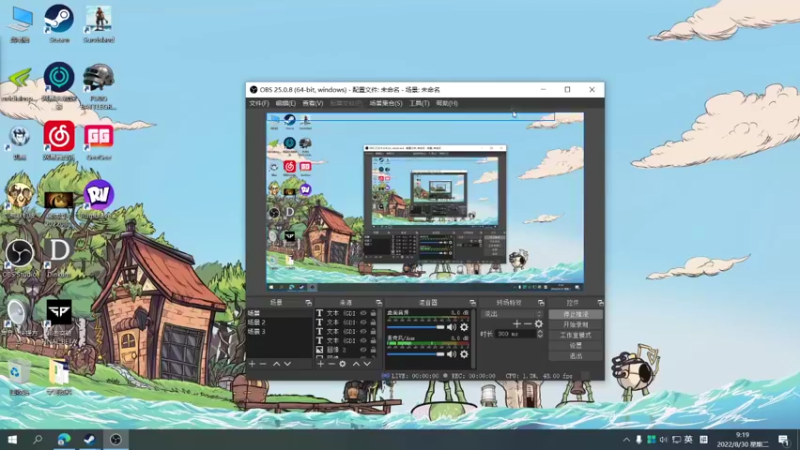
Task: Pop out the 控件 dock panel
Action: click(x=600, y=303)
